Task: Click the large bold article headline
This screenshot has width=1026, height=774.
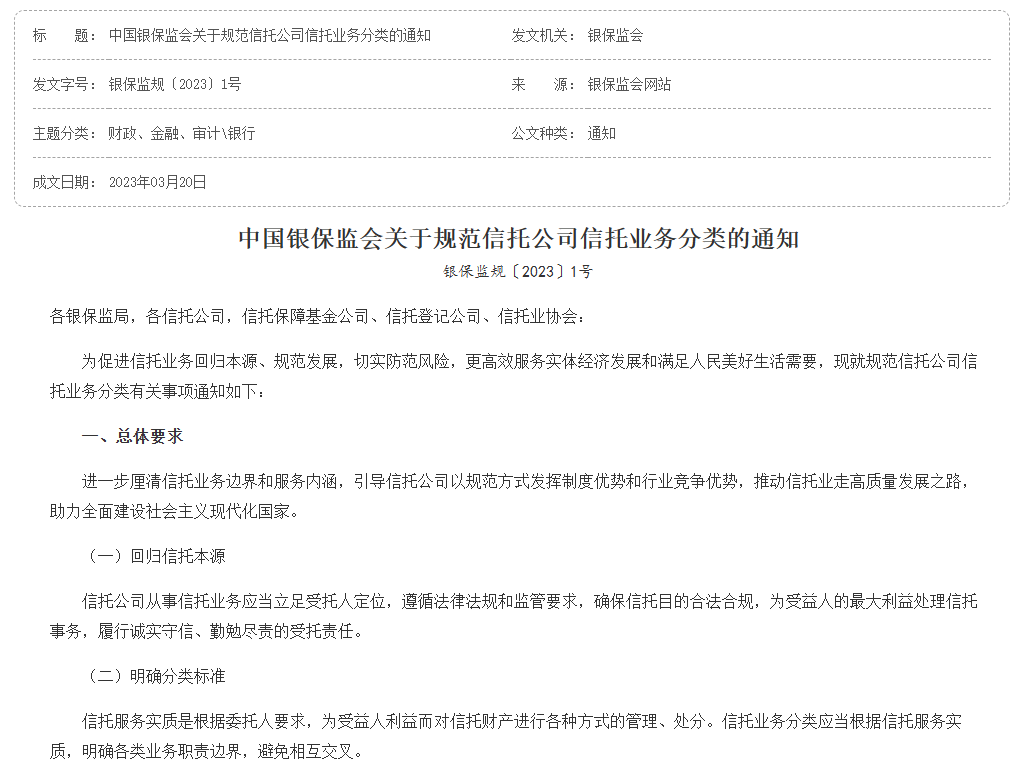Action: [x=518, y=239]
